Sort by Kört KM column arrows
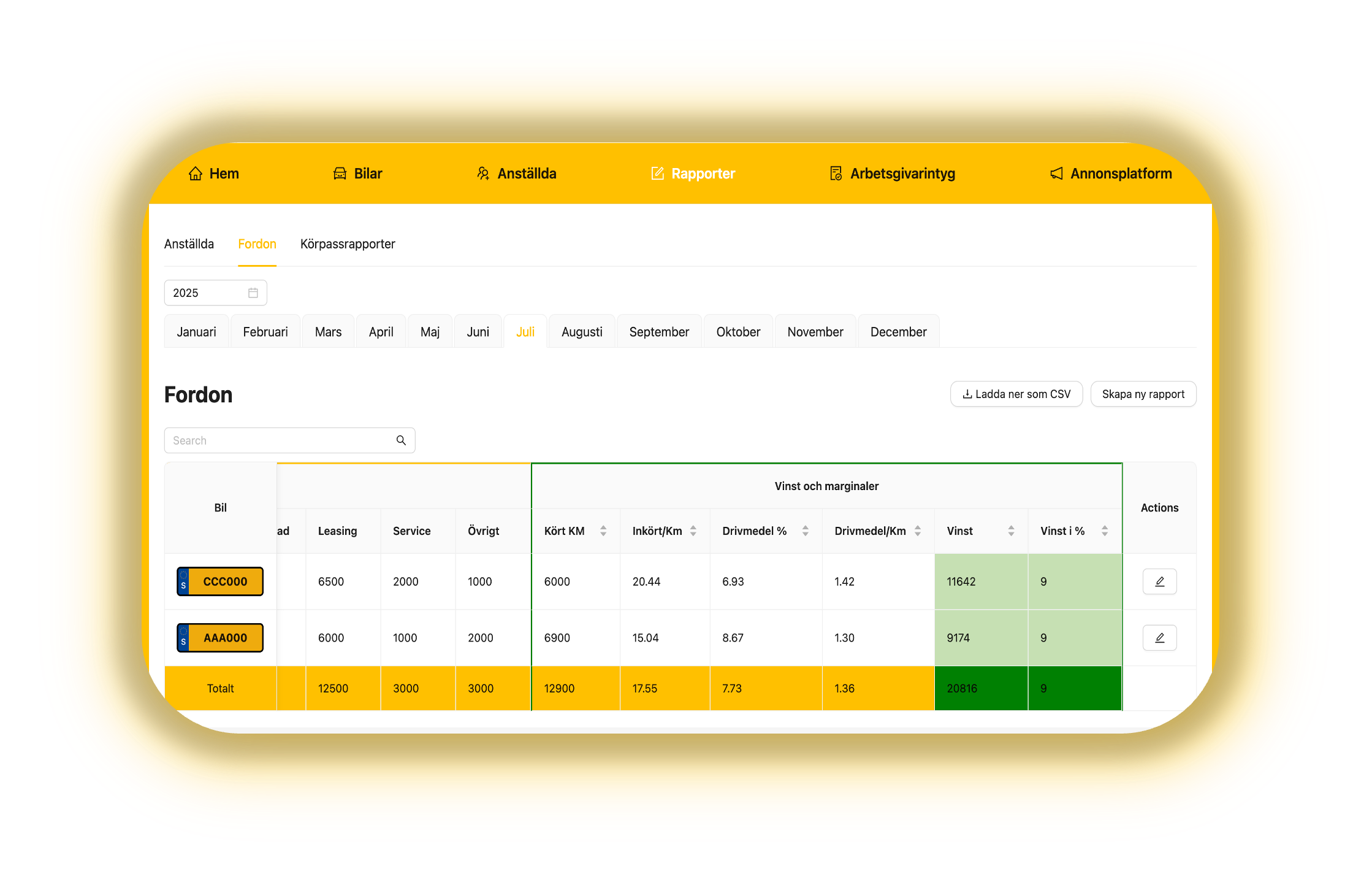This screenshot has width=1372, height=882. point(603,531)
